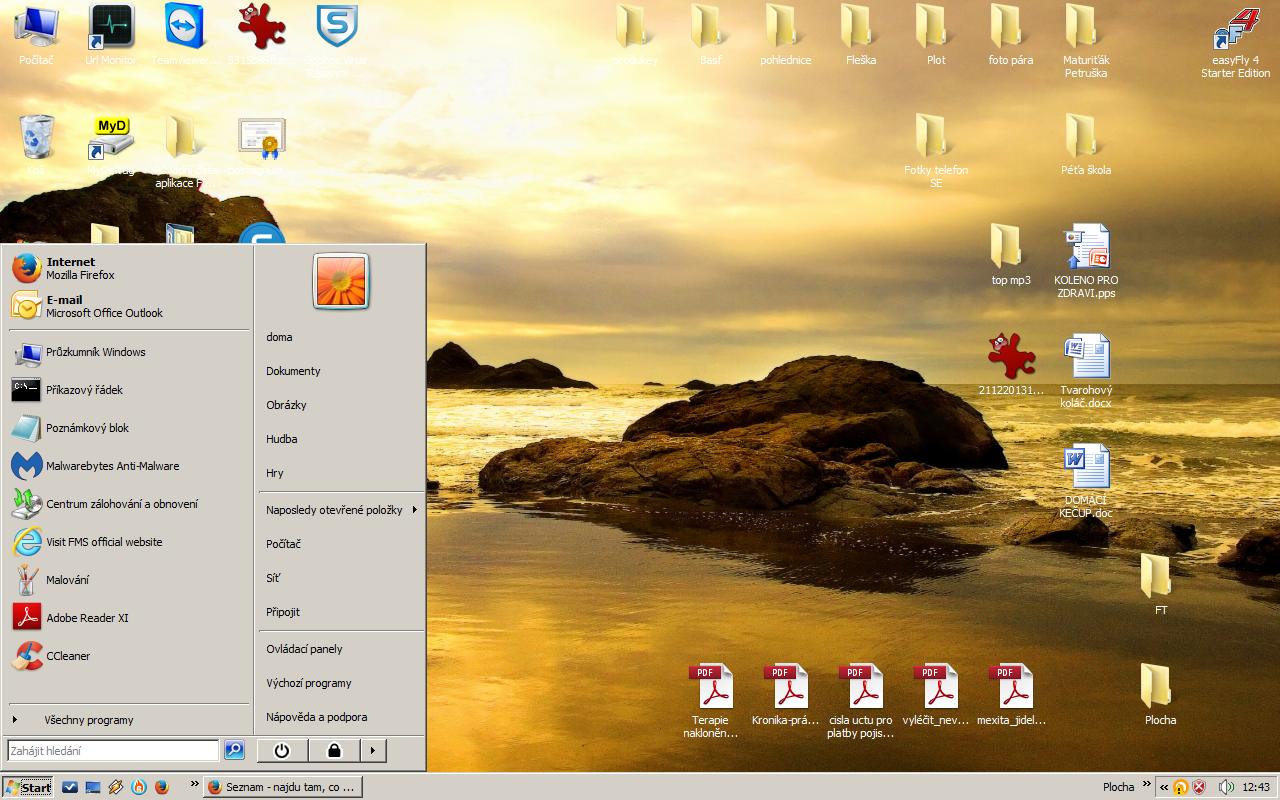1280x800 pixels.
Task: Open the Tvarohový koláč.docx file
Action: [x=1086, y=371]
